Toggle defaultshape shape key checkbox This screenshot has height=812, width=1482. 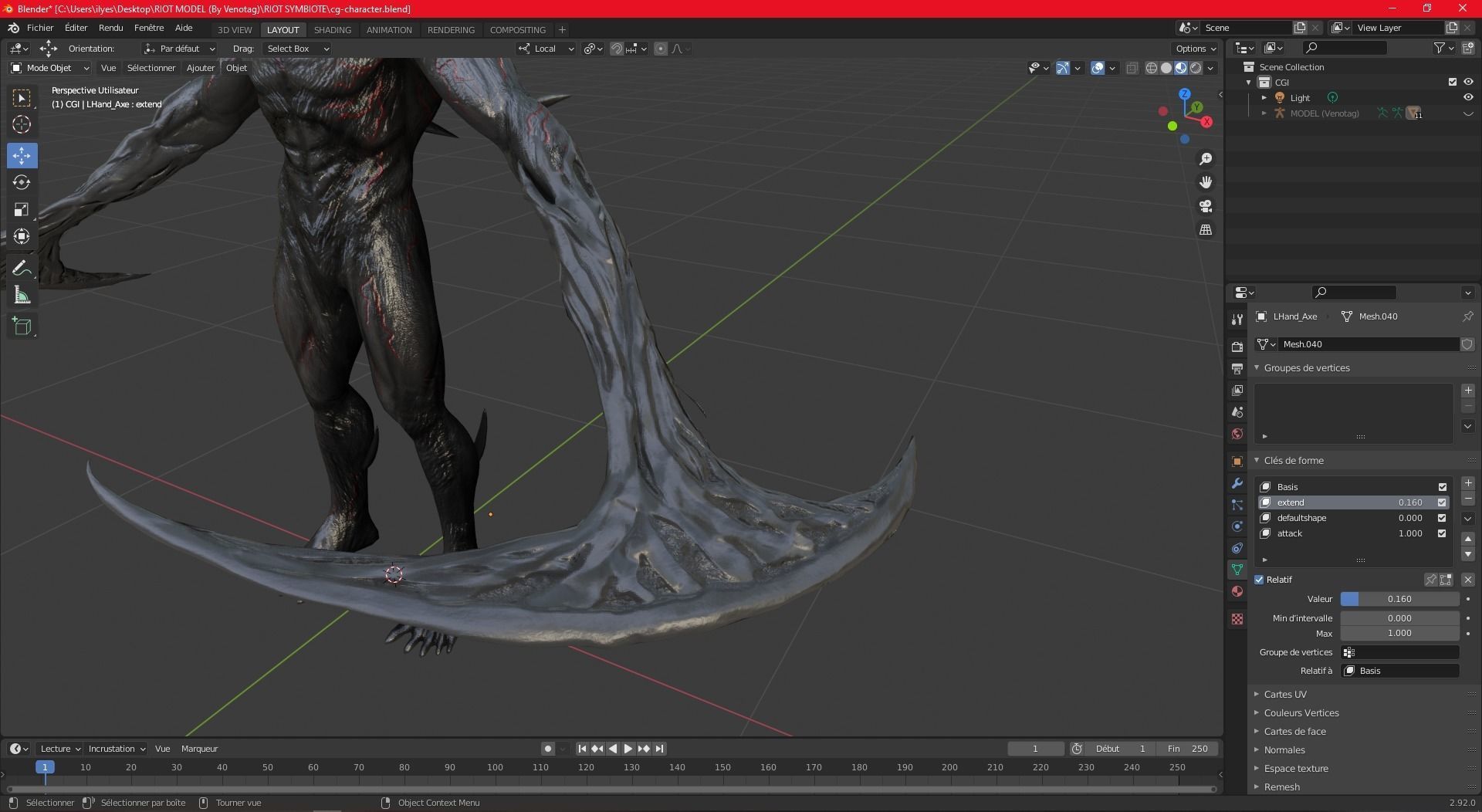coord(1442,518)
